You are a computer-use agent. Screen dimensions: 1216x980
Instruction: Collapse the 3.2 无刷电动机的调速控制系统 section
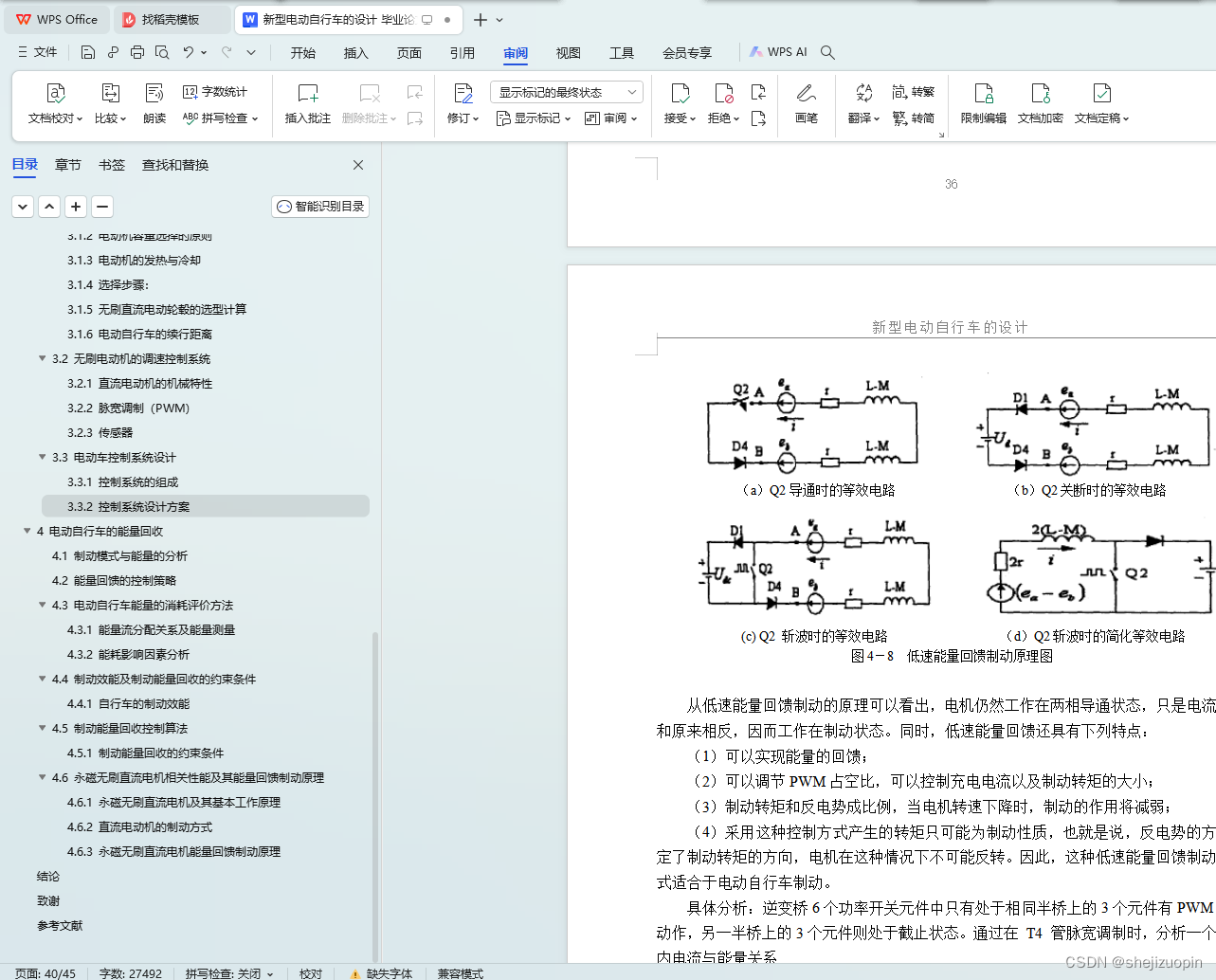42,358
